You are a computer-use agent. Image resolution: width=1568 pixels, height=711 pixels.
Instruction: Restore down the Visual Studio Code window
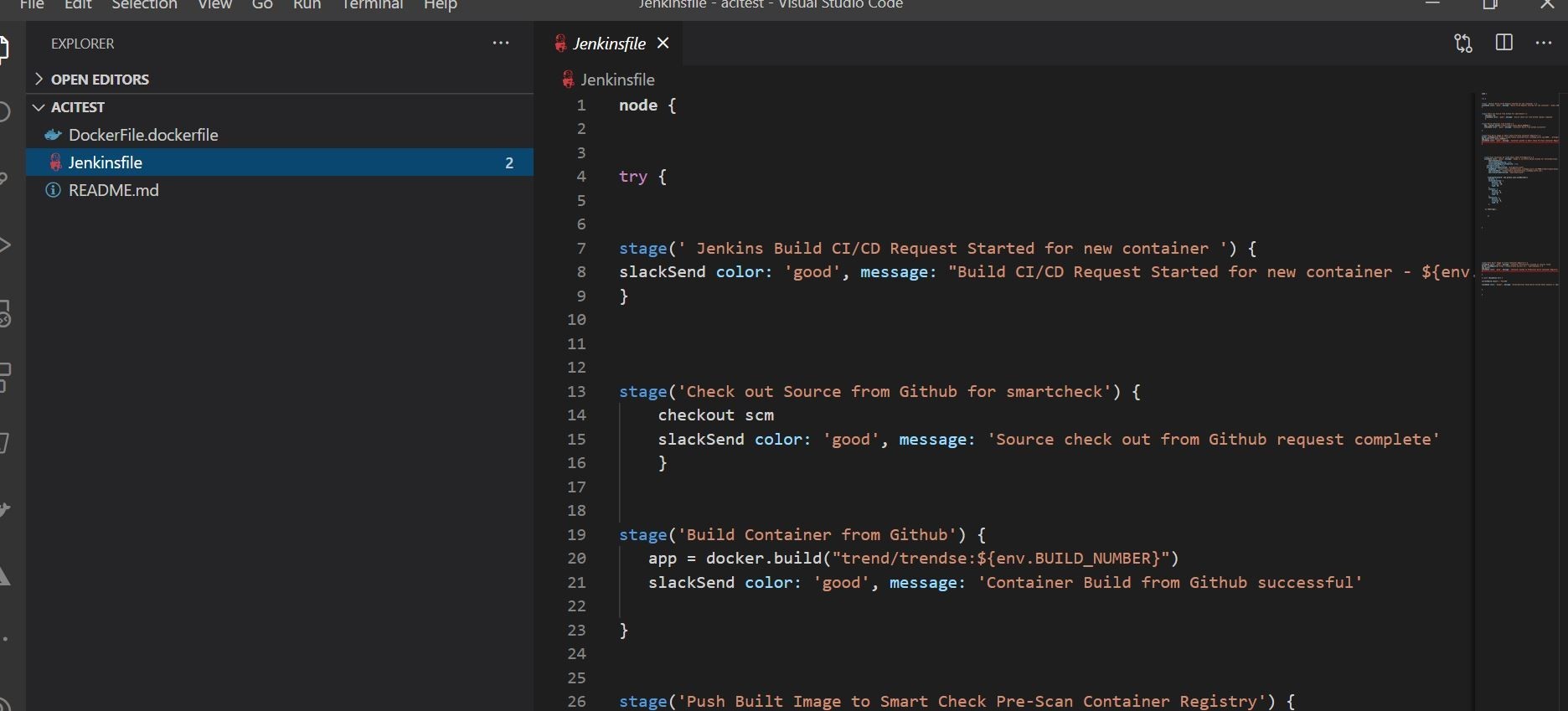coord(1490,4)
